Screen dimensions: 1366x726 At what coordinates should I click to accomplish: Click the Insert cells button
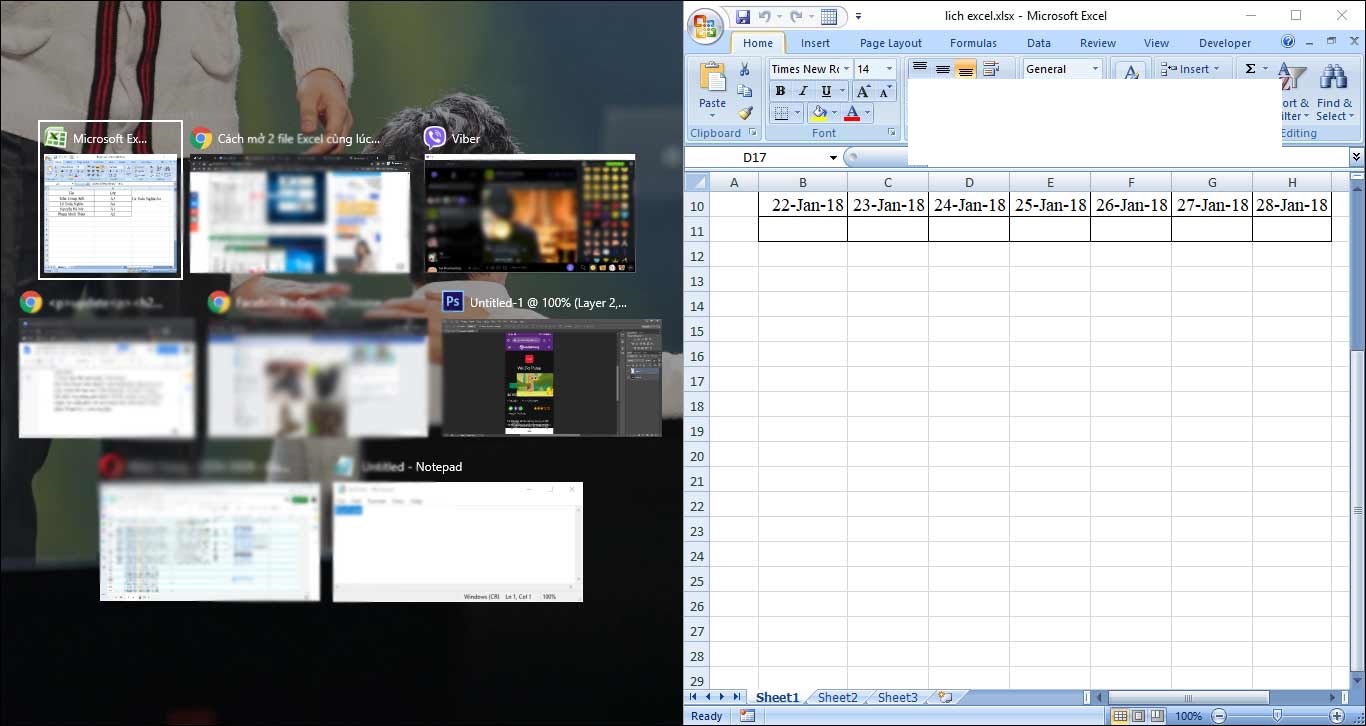1188,69
